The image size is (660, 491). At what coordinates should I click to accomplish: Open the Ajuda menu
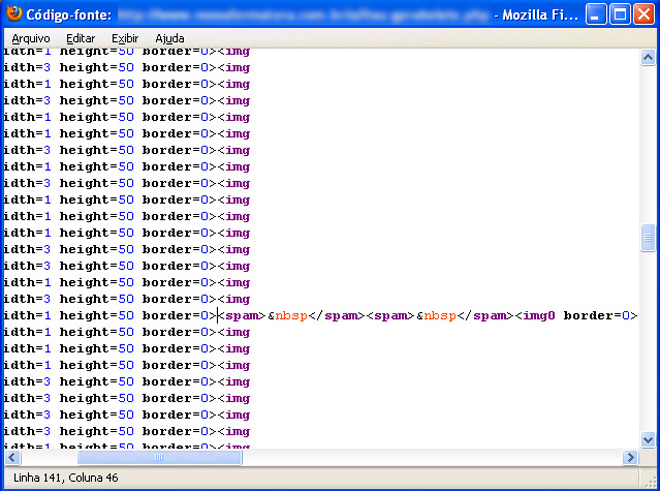[169, 37]
